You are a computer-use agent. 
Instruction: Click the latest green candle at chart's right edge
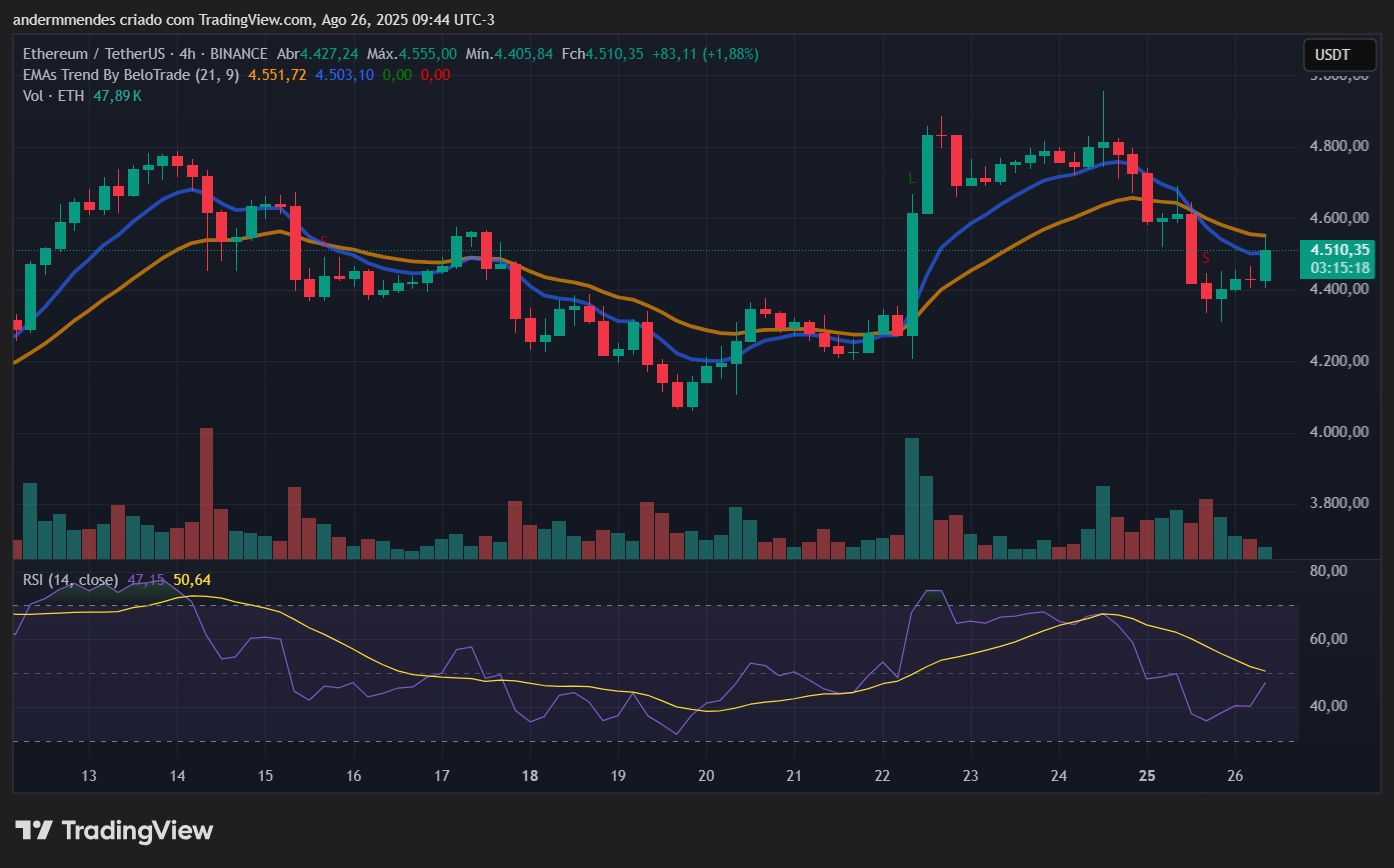click(1265, 265)
